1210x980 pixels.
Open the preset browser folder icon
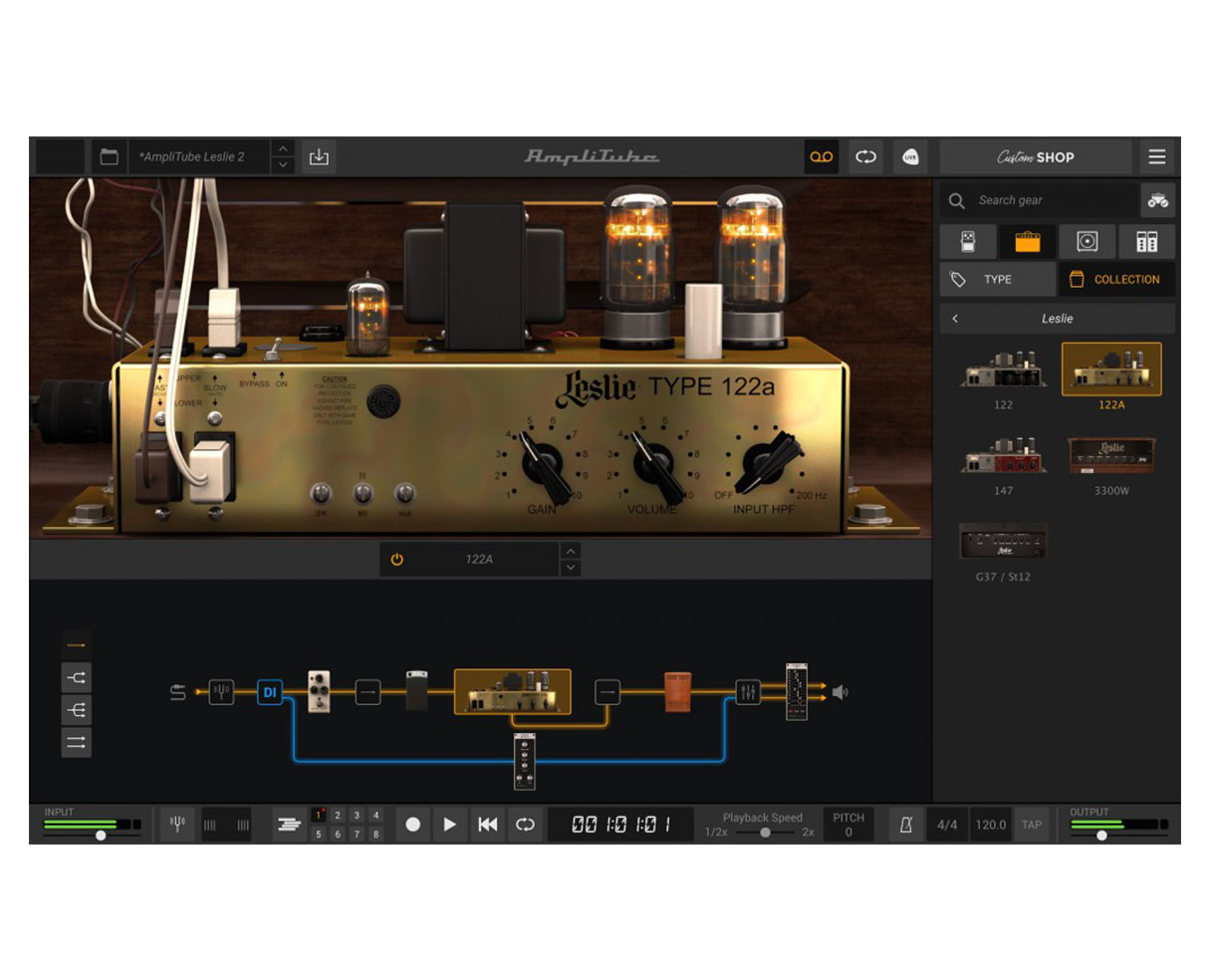109,157
